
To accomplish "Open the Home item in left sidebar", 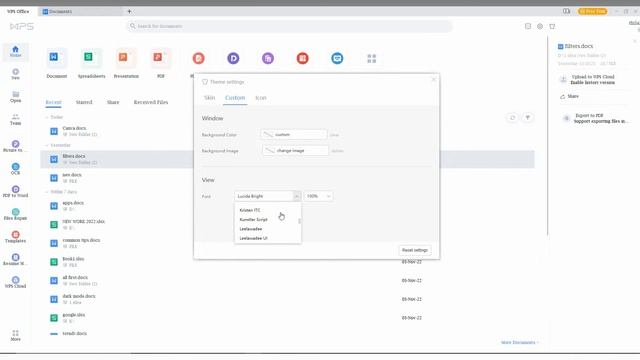I will click(x=16, y=51).
